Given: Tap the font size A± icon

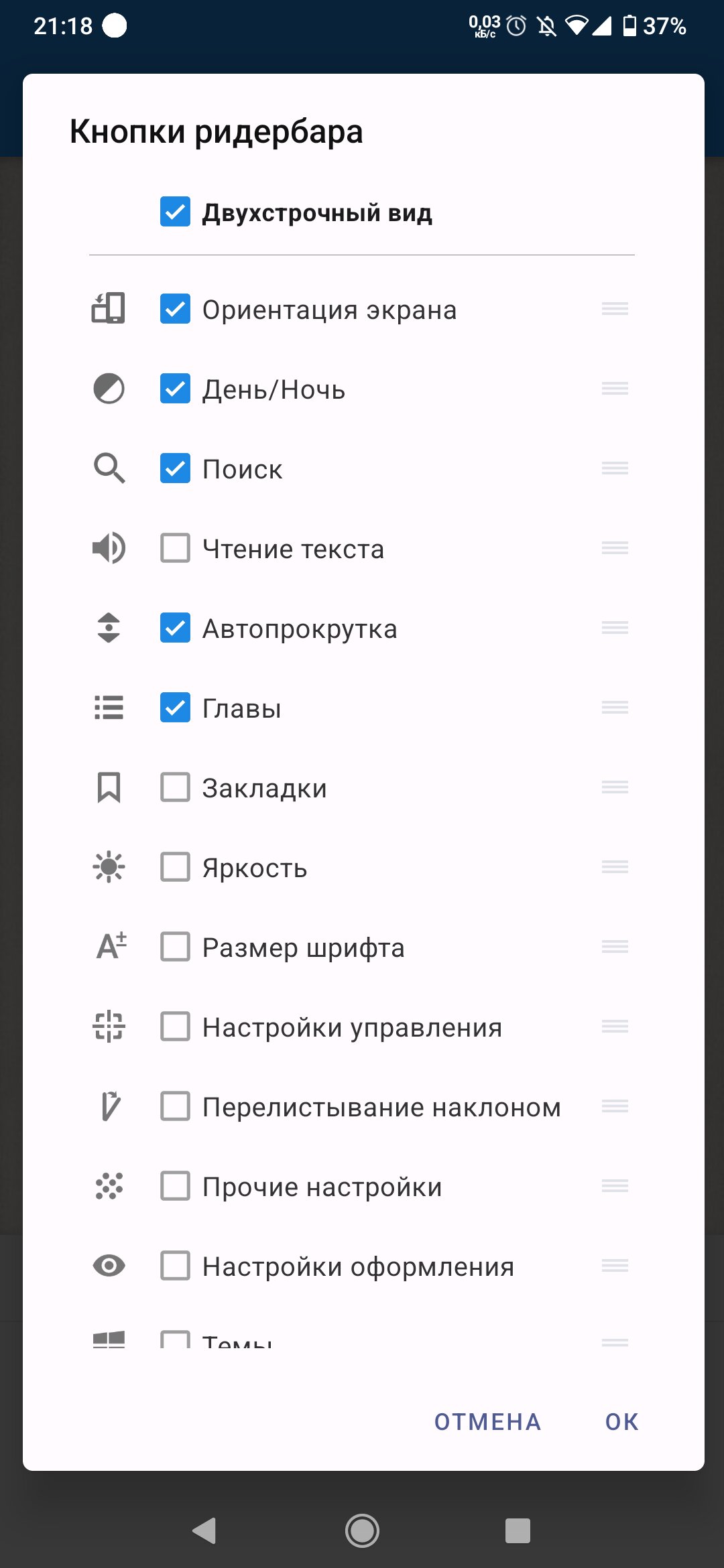Looking at the screenshot, I should [111, 946].
